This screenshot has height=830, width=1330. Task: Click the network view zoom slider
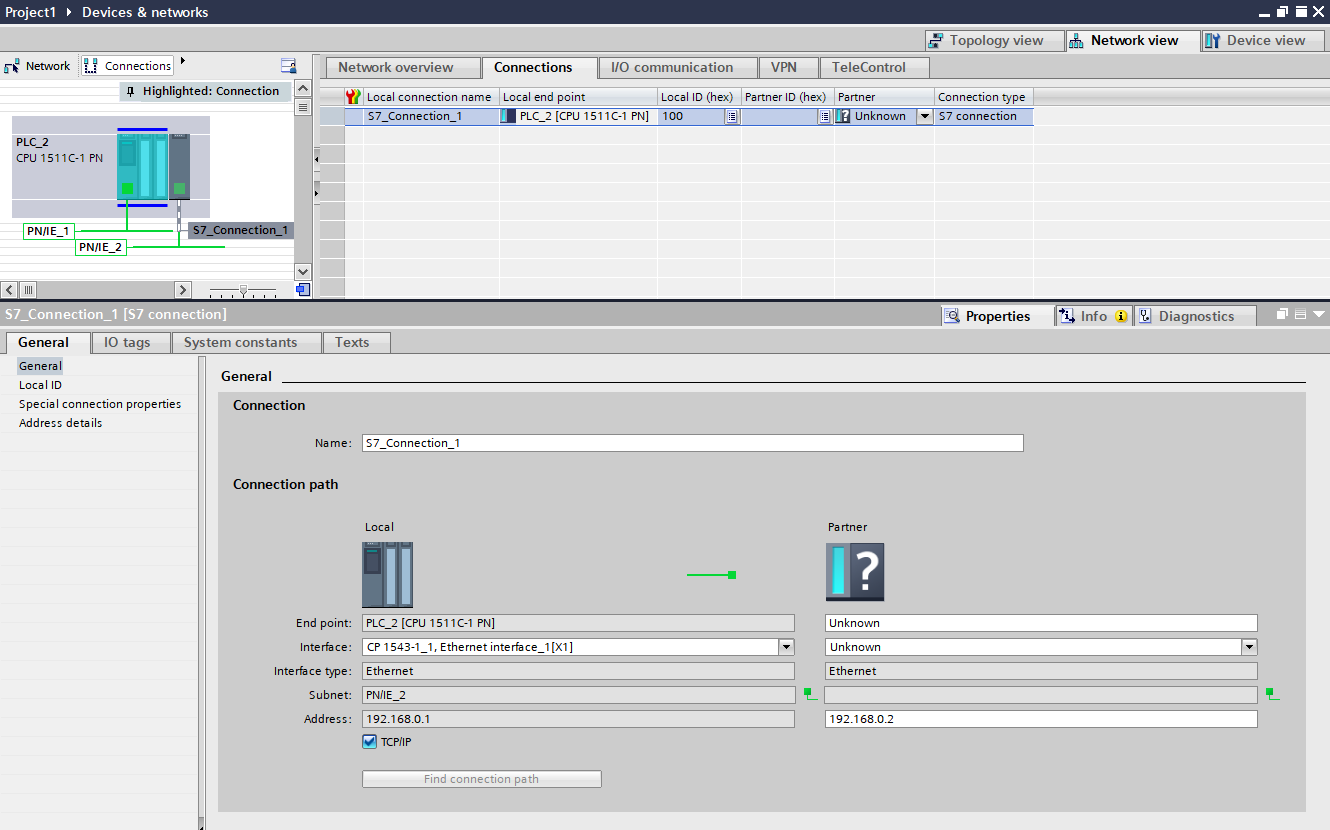pos(243,290)
